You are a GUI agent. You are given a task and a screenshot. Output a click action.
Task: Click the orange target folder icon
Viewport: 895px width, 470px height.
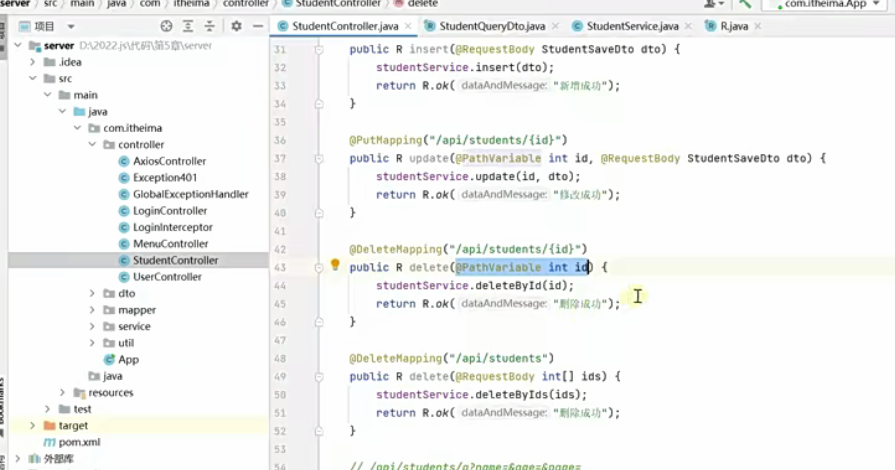coord(50,425)
